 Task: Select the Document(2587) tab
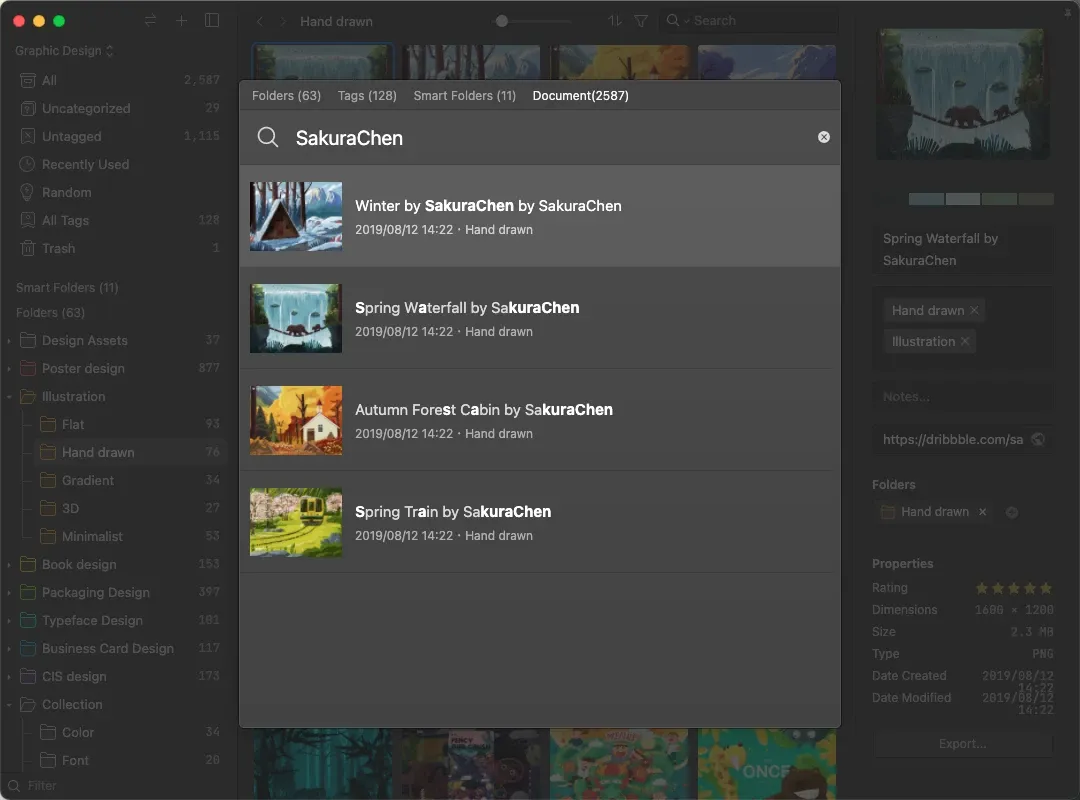(x=581, y=96)
